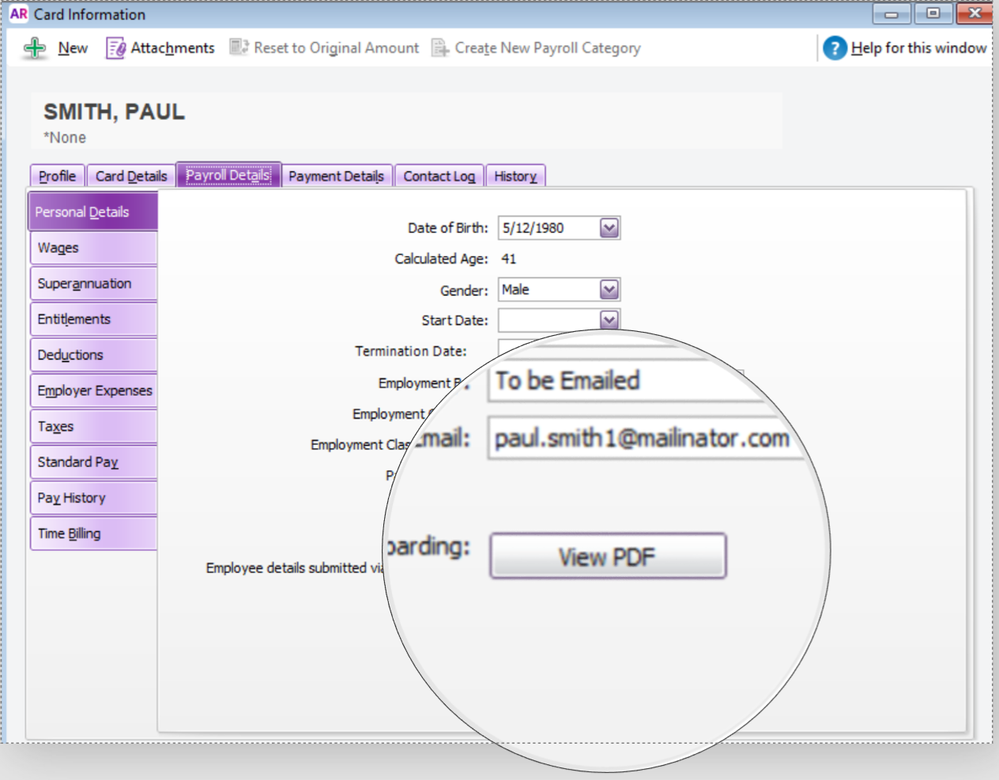Open the Gender dropdown arrow
The height and width of the screenshot is (780, 999).
coord(609,290)
